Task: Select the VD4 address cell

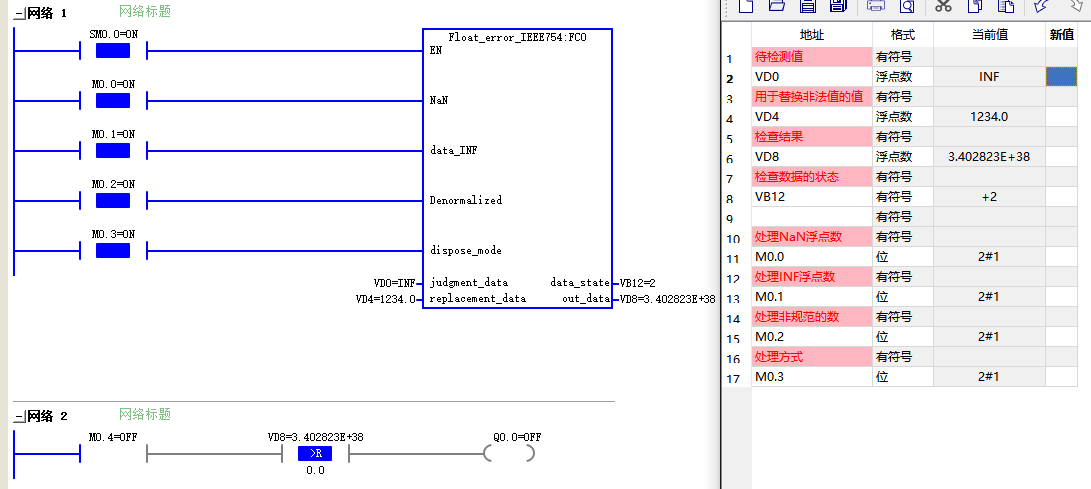Action: click(812, 117)
